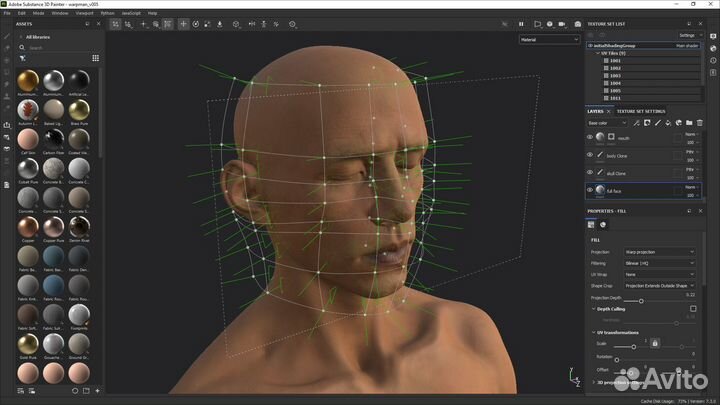Viewport: 720px width, 405px height.
Task: Add a mask using the mask icon
Action: (x=647, y=123)
